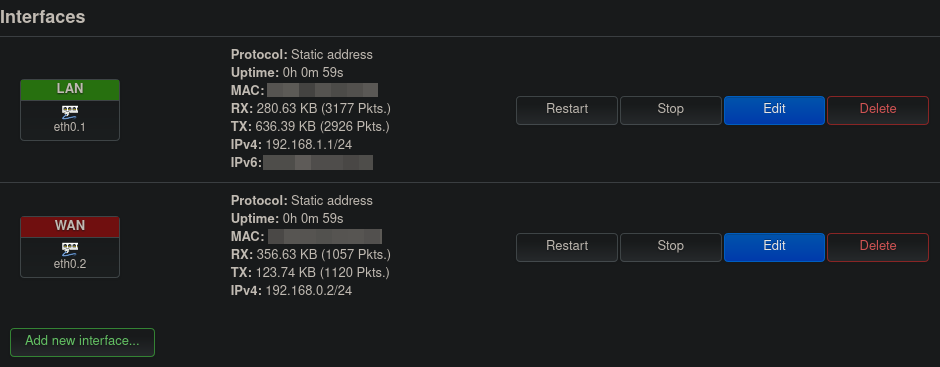
Task: Restart the LAN interface
Action: (567, 110)
